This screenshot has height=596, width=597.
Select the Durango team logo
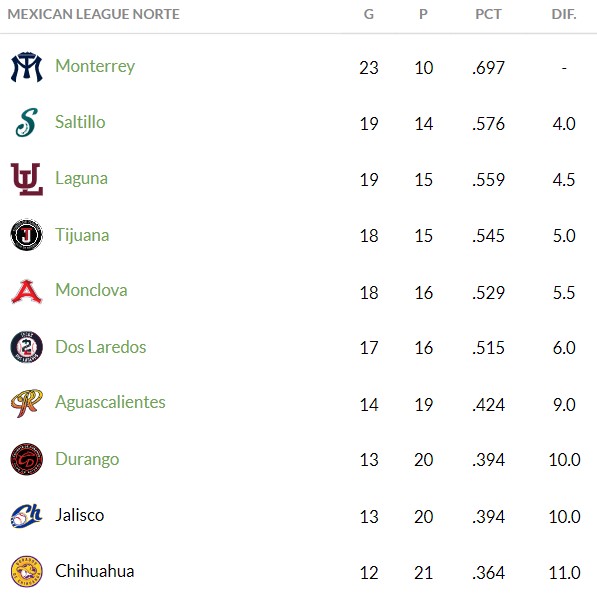point(27,459)
